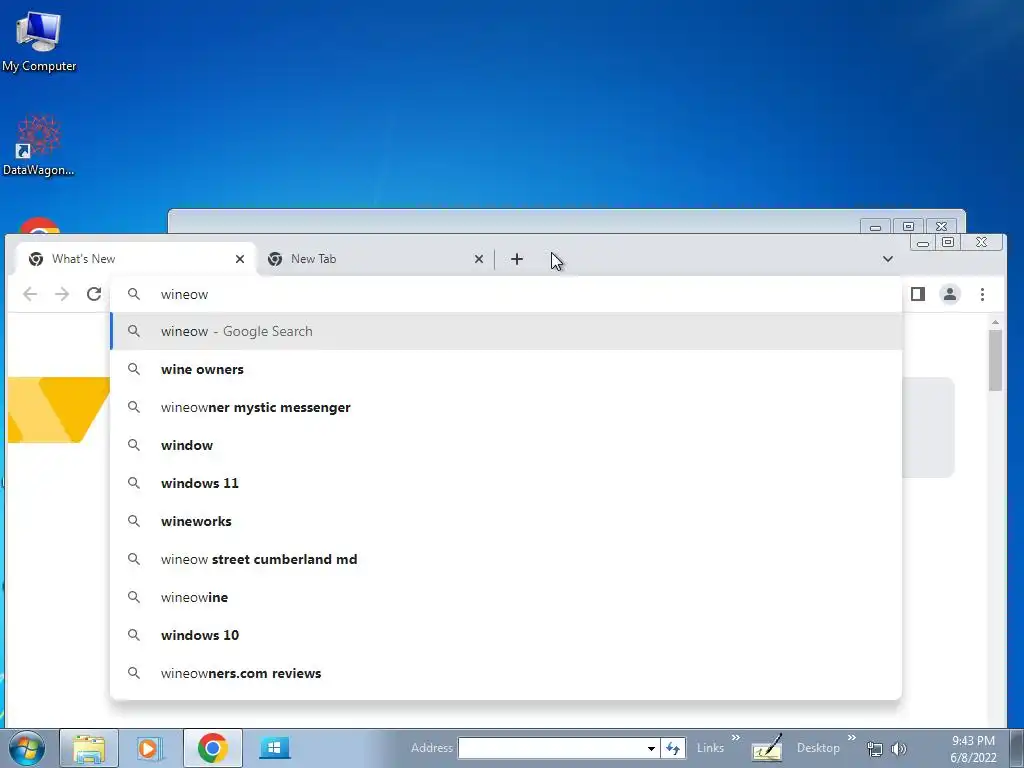
Task: Pick the 'windows 11' suggestion
Action: (506, 483)
